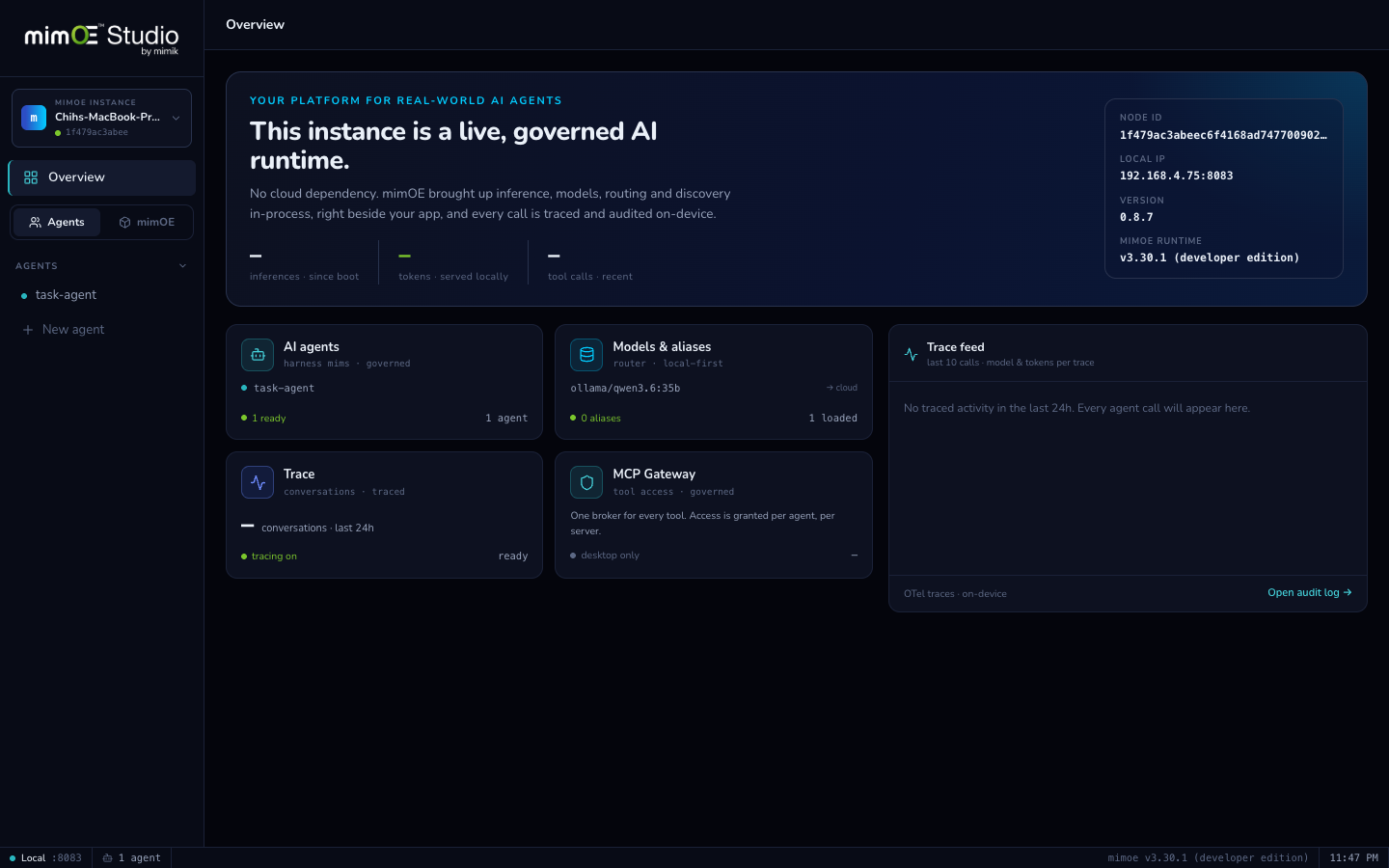The width and height of the screenshot is (1389, 868).
Task: Click the blue mimOE instance avatar icon
Action: [34, 118]
